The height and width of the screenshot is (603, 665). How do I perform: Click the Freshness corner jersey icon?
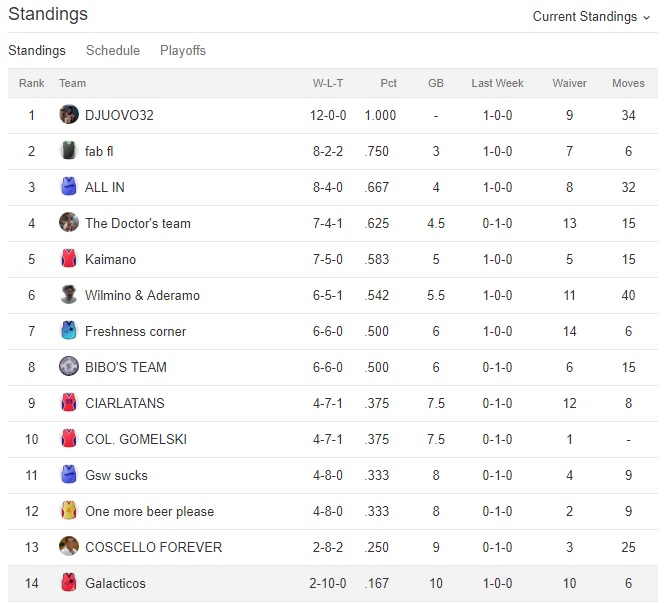68,331
